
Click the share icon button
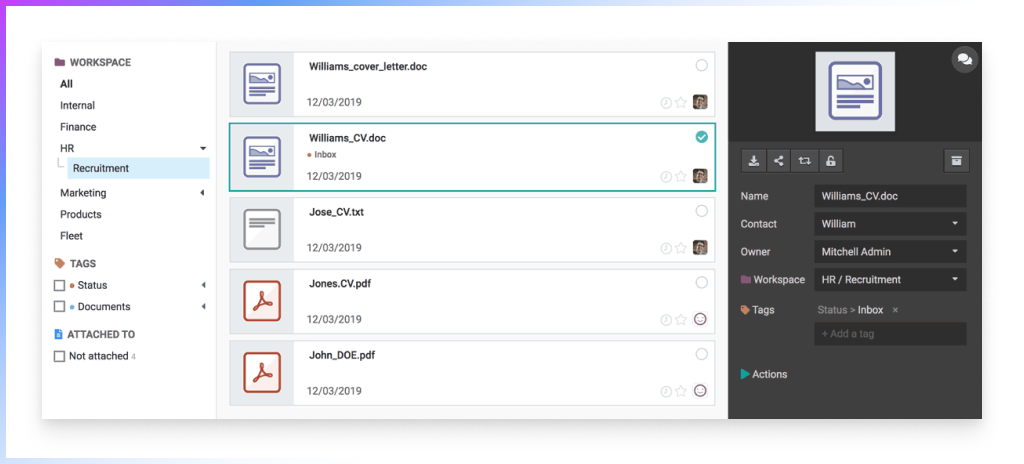[778, 161]
